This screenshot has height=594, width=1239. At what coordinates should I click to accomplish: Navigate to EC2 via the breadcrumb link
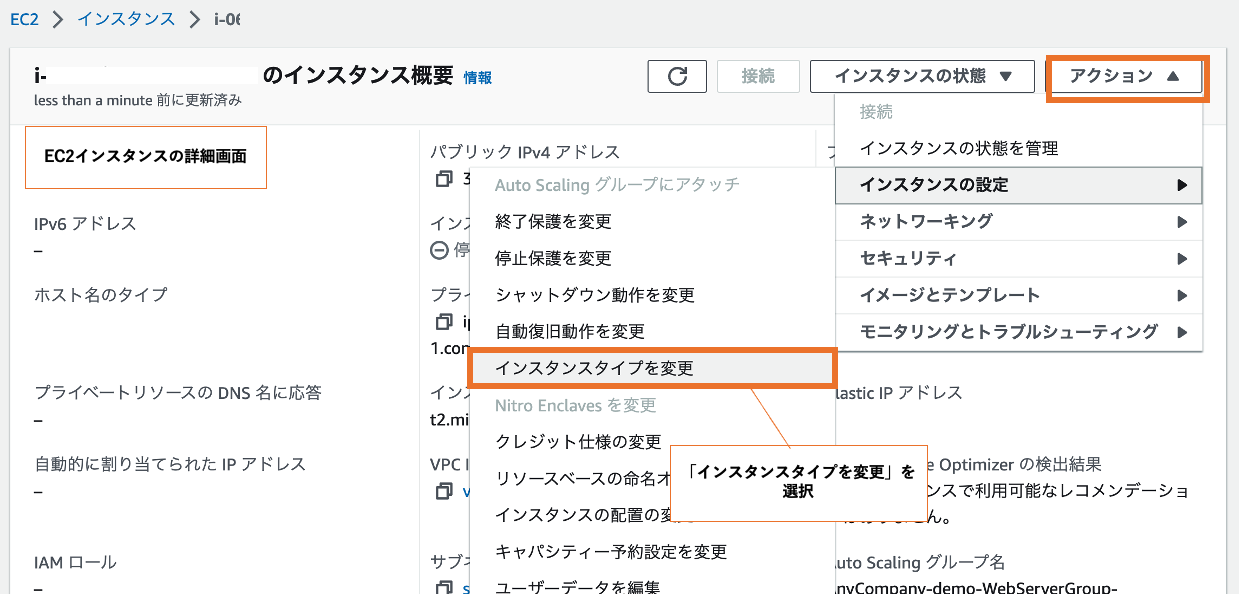(x=24, y=18)
